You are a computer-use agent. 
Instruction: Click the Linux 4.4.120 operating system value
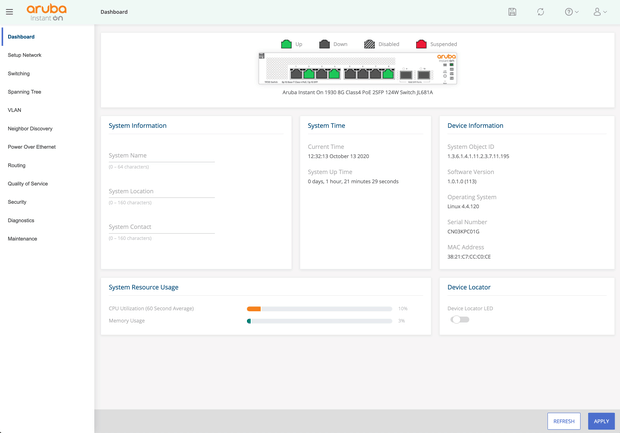[463, 206]
